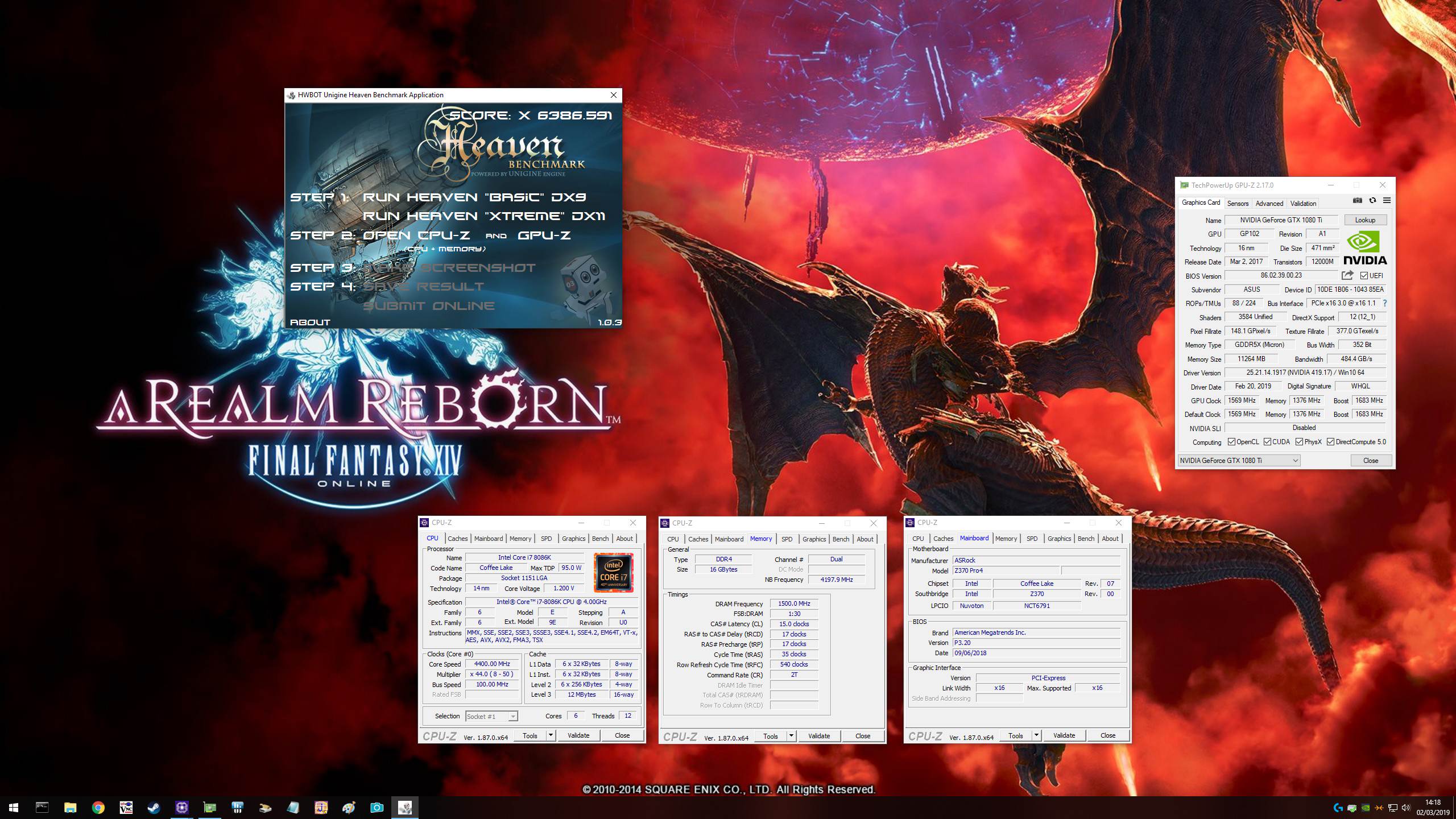Click Close in CPU-Z Mainboard window

coord(1108,735)
